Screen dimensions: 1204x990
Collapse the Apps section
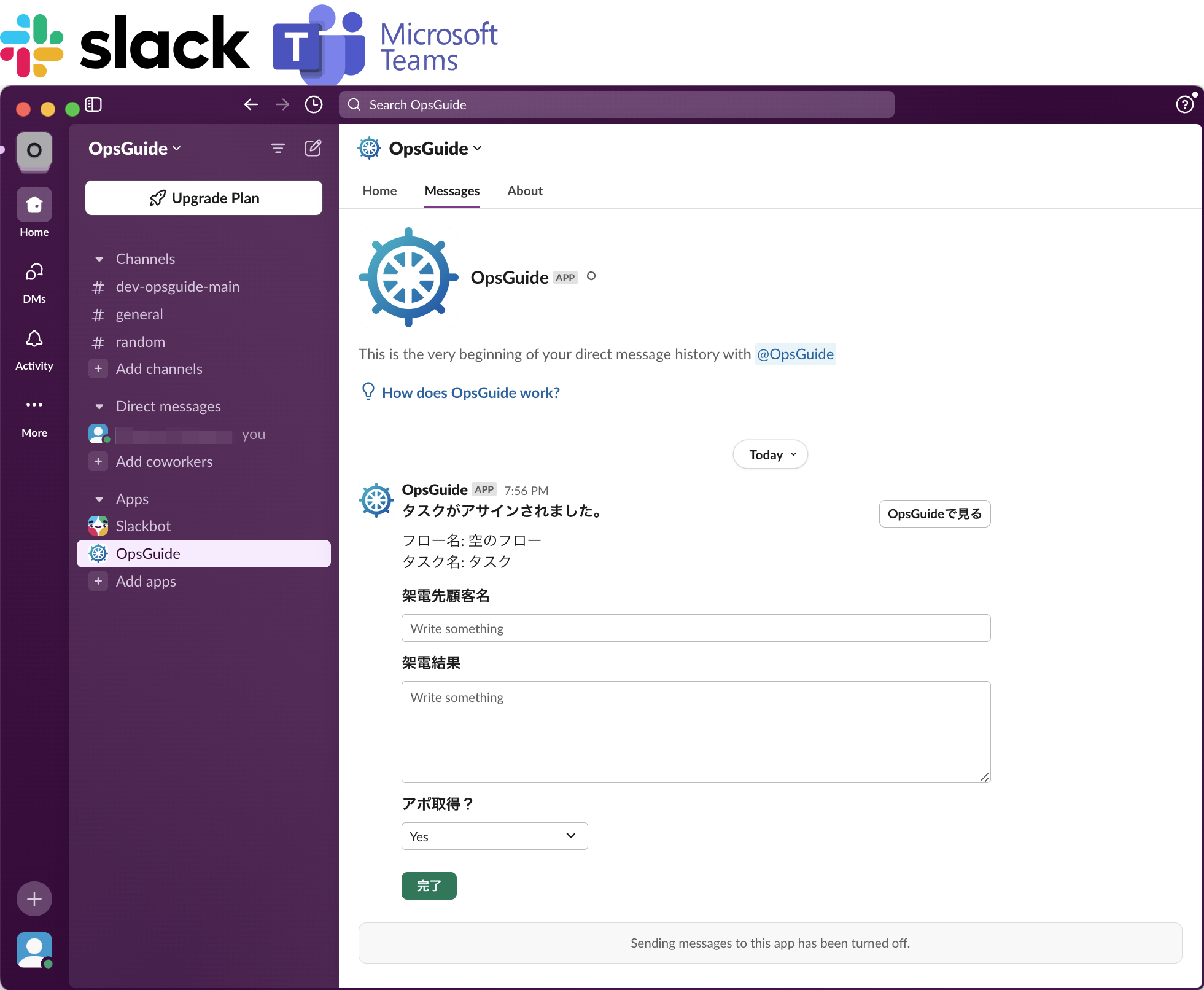tap(99, 499)
